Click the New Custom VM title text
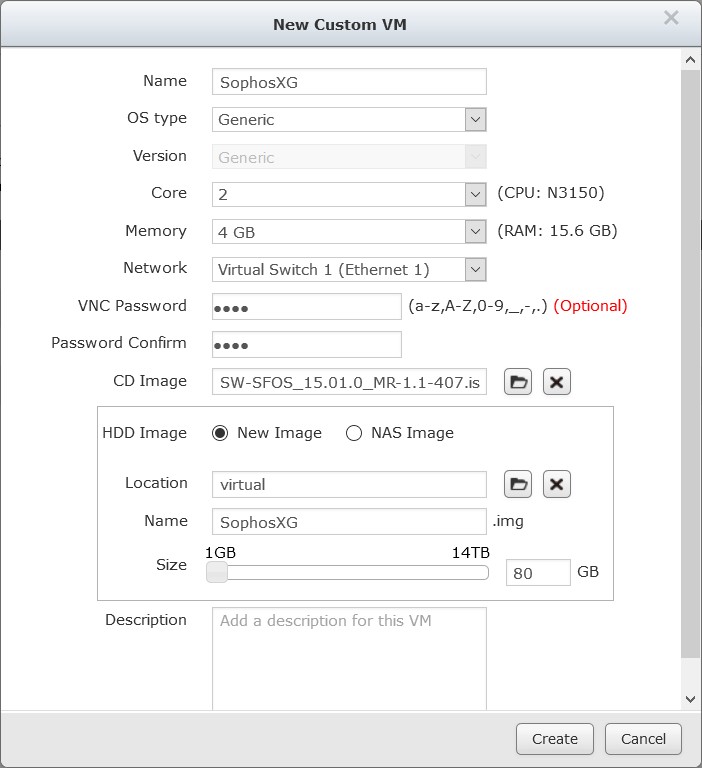The height and width of the screenshot is (768, 702). pos(340,24)
